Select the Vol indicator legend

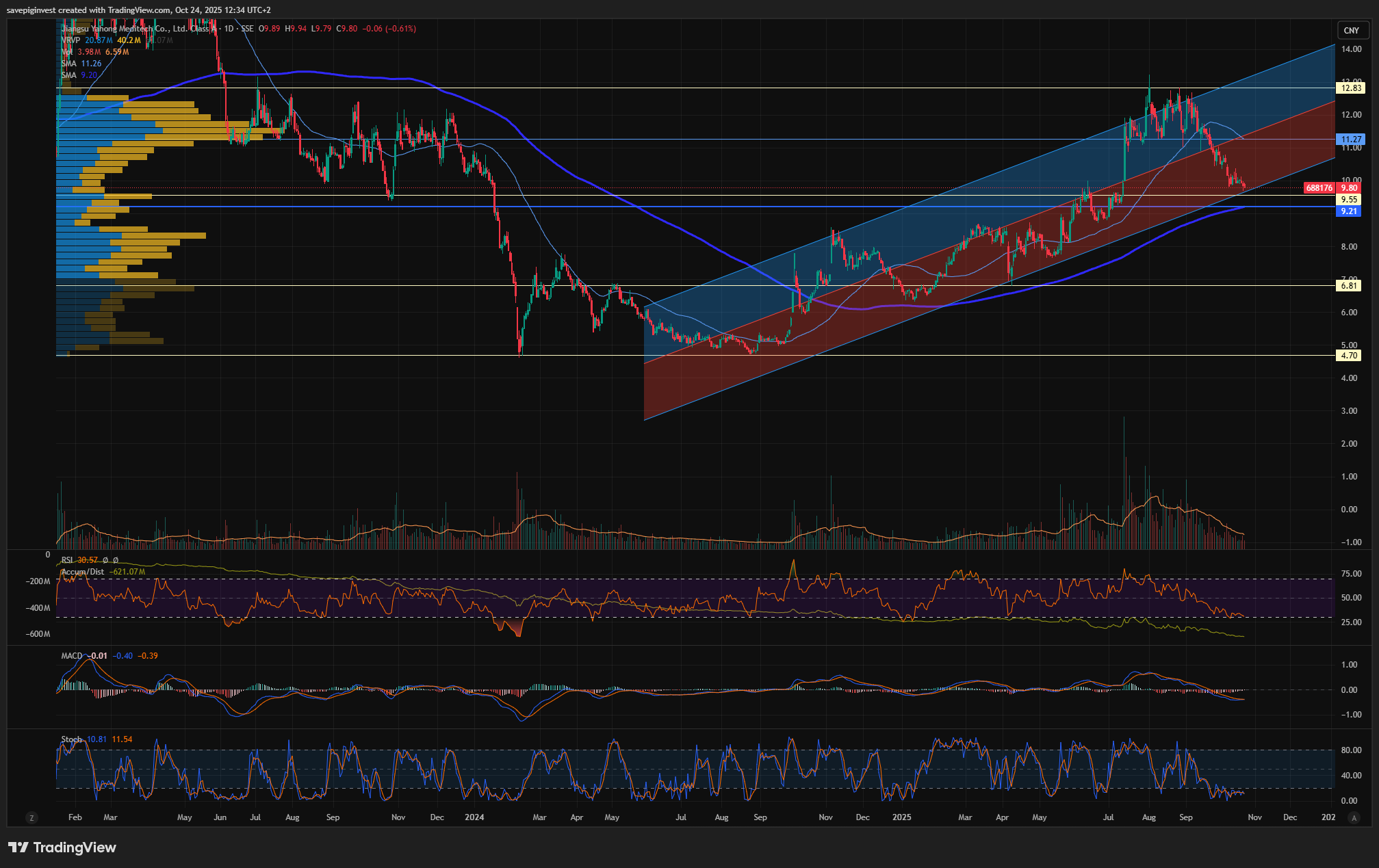click(x=67, y=52)
